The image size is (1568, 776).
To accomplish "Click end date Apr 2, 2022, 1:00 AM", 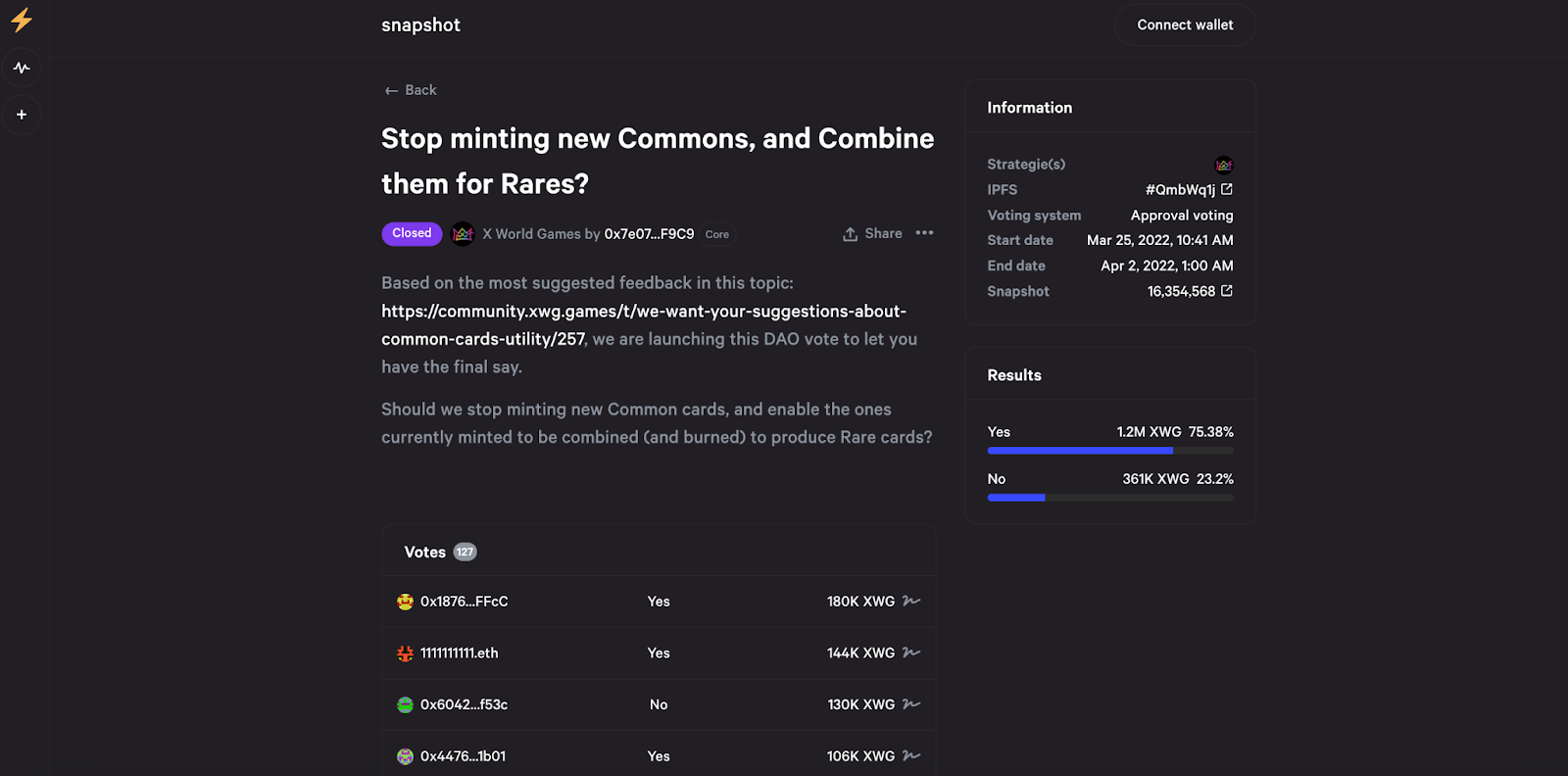I will pos(1166,266).
